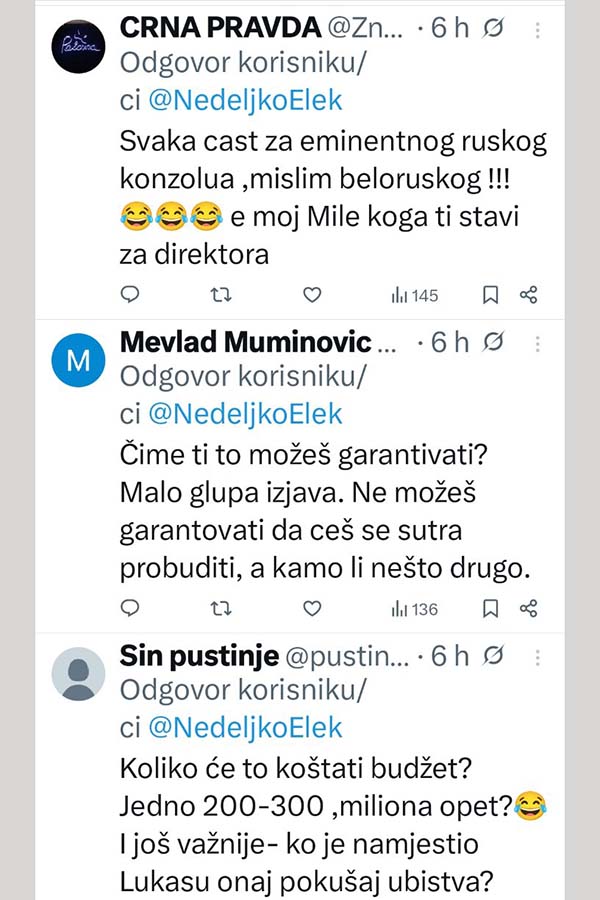This screenshot has width=600, height=900.
Task: Reply to CRNA PRAVDA's tweet
Action: coord(129,294)
